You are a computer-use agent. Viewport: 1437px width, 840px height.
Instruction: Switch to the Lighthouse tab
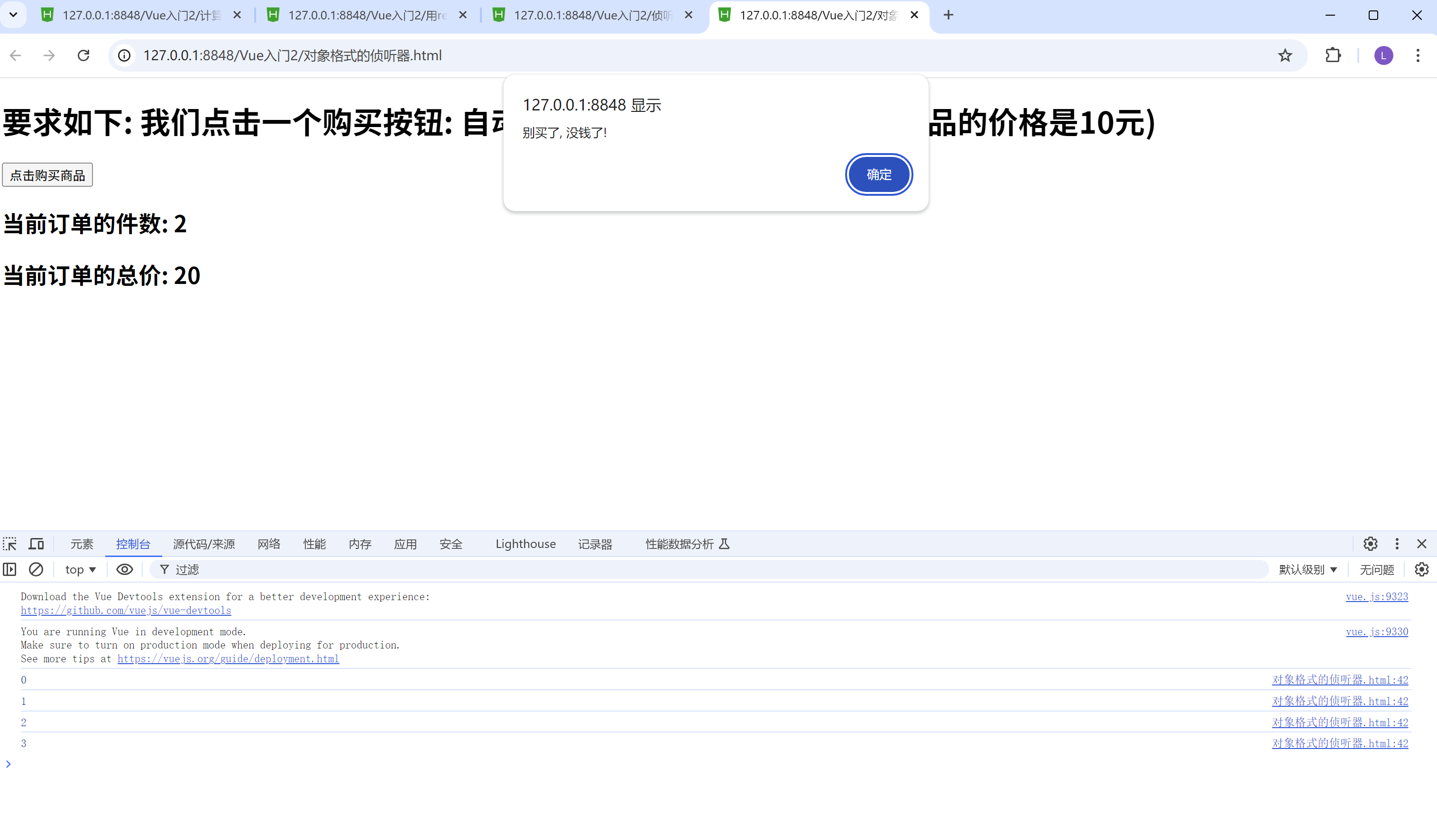(525, 544)
